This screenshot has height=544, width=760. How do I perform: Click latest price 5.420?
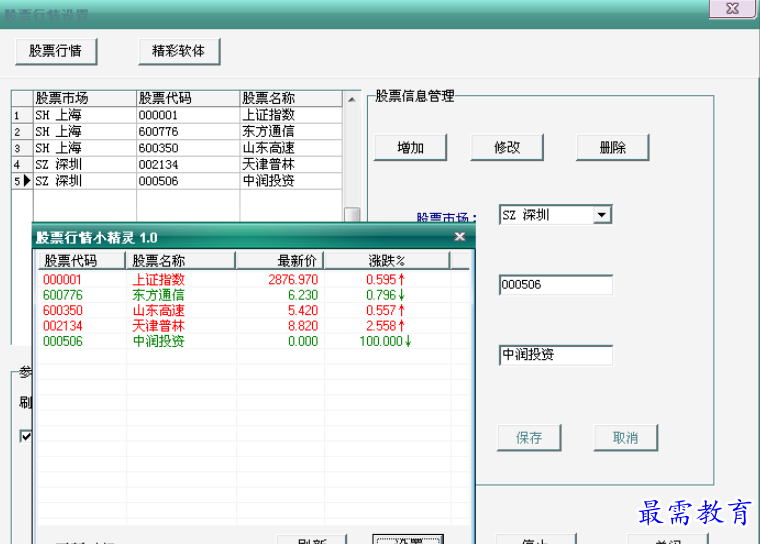pyautogui.click(x=303, y=311)
